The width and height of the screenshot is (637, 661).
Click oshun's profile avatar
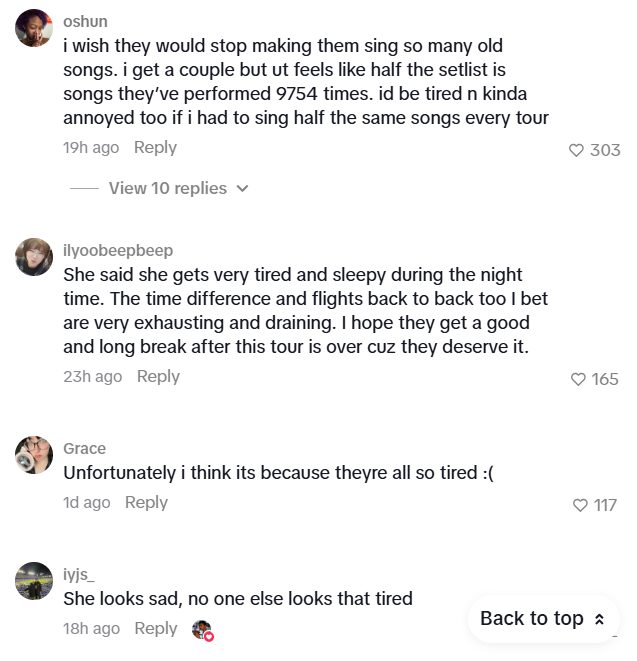tap(34, 28)
